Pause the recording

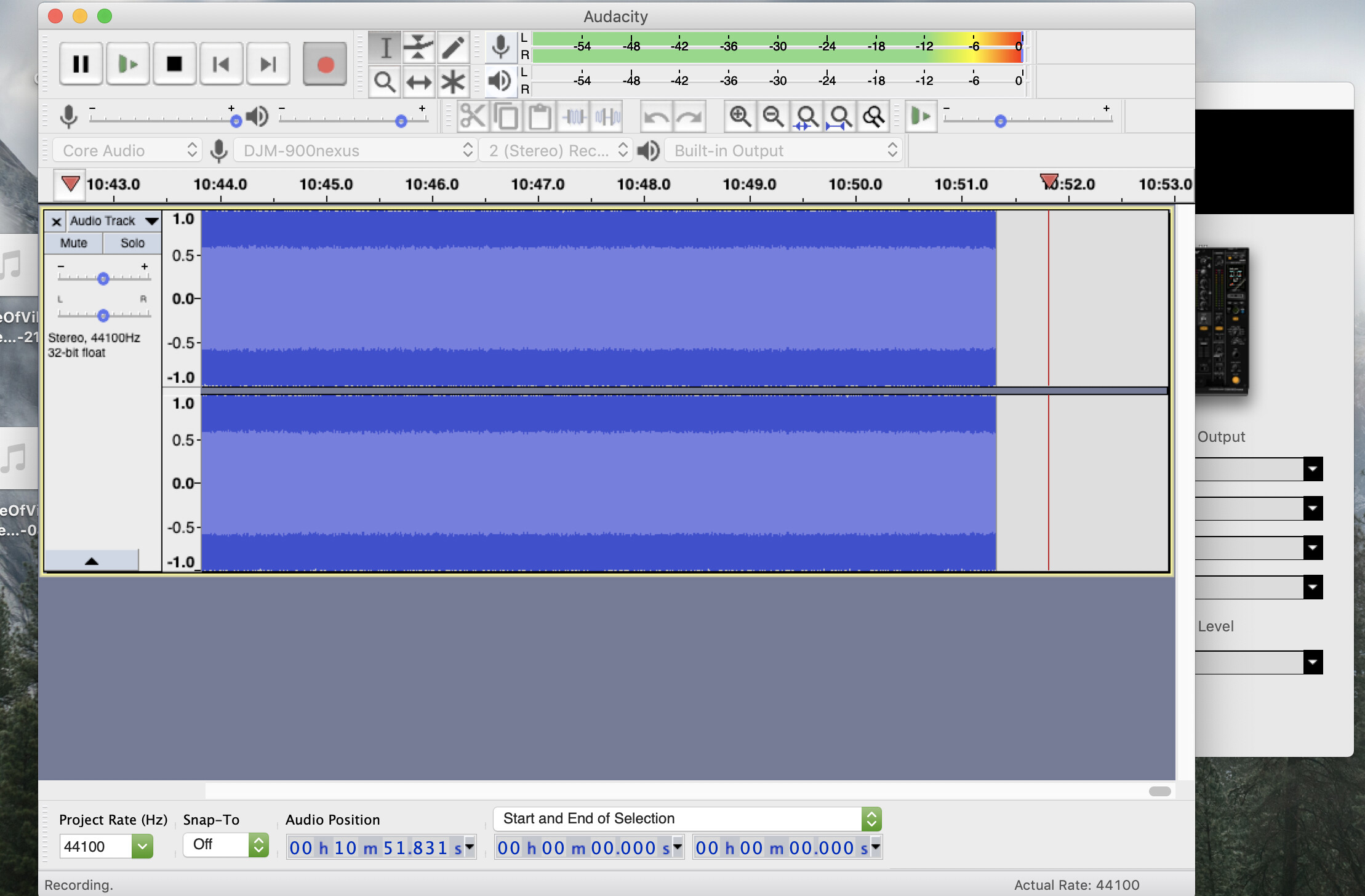[x=81, y=64]
